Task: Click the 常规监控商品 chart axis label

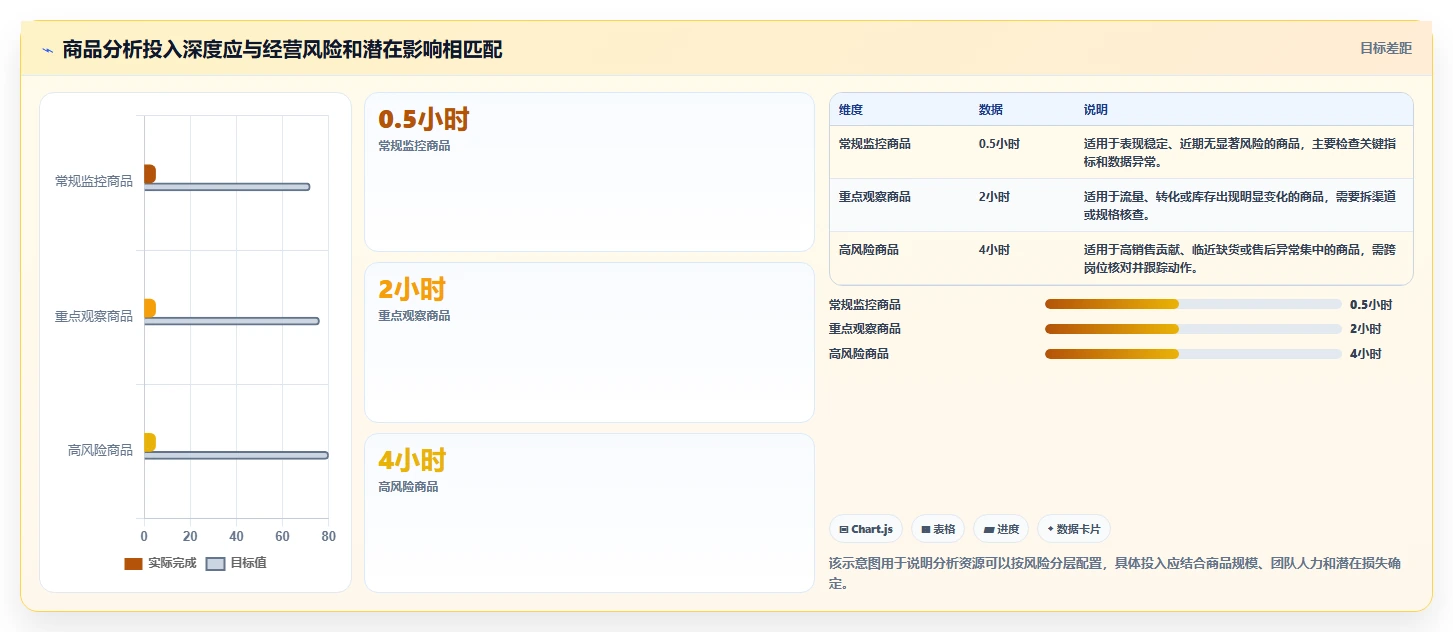Action: click(x=94, y=181)
